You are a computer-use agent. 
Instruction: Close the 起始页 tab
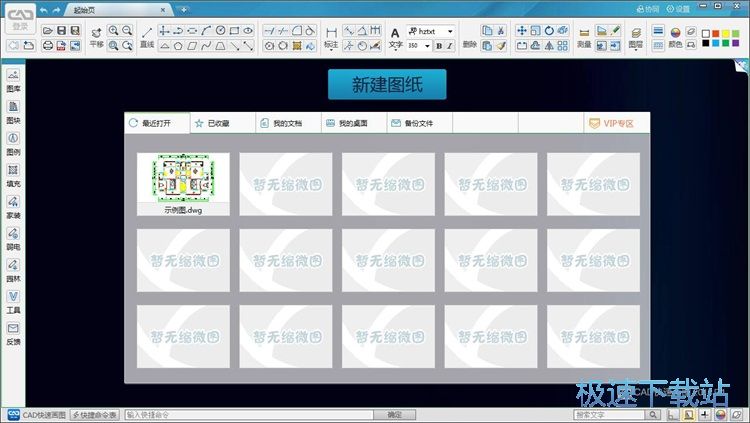tap(163, 10)
